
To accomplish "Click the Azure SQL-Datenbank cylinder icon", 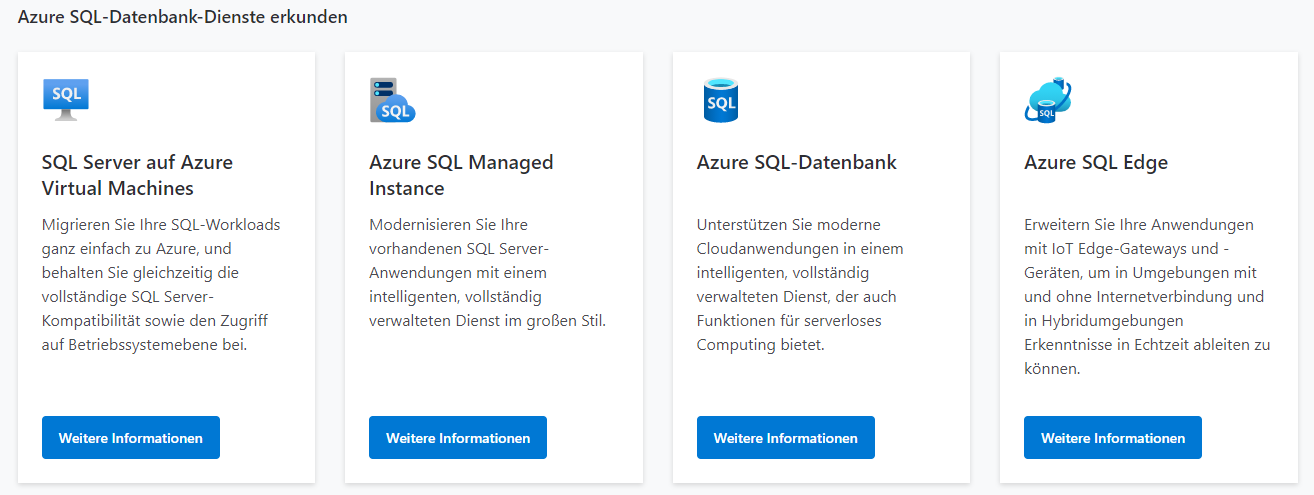I will click(720, 100).
